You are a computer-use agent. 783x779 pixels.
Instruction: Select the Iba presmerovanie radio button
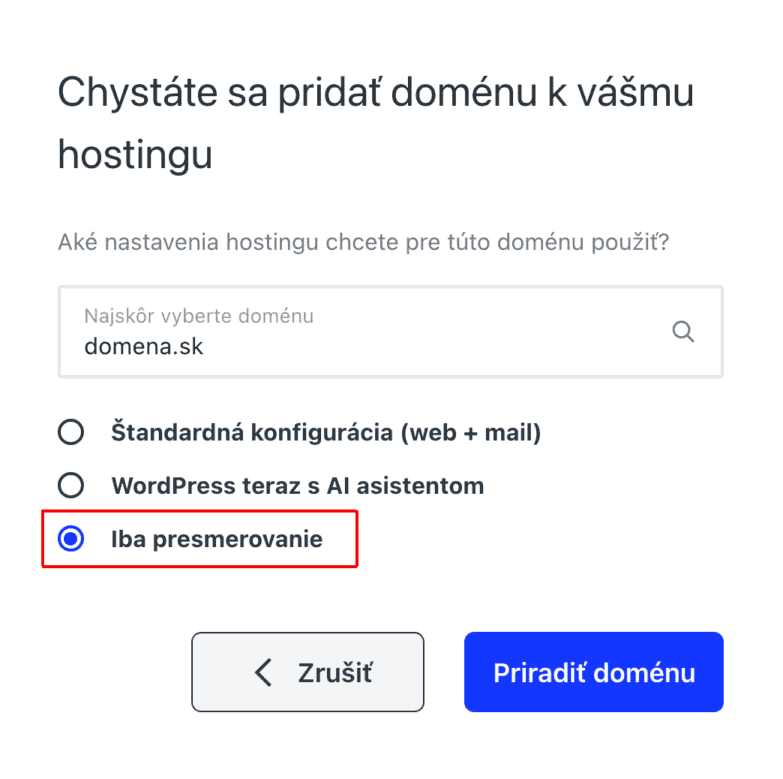pos(71,540)
